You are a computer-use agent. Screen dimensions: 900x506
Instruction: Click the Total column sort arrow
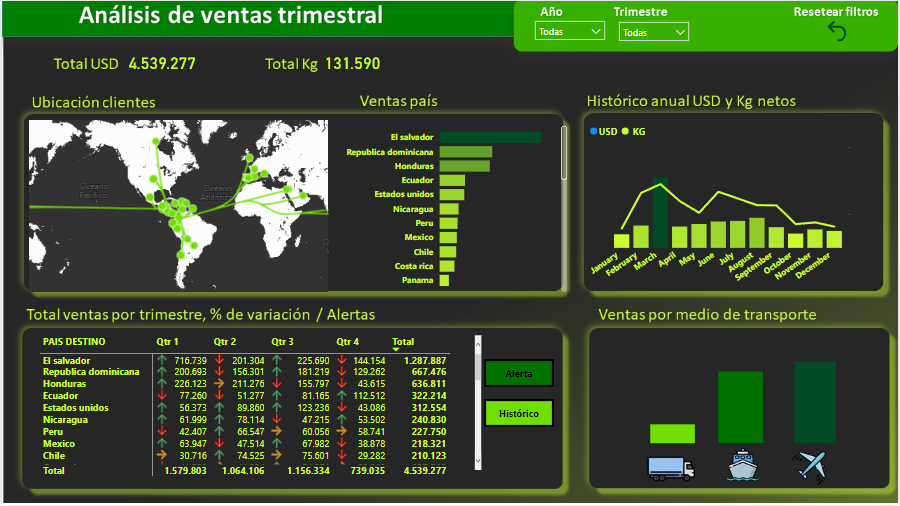395,349
